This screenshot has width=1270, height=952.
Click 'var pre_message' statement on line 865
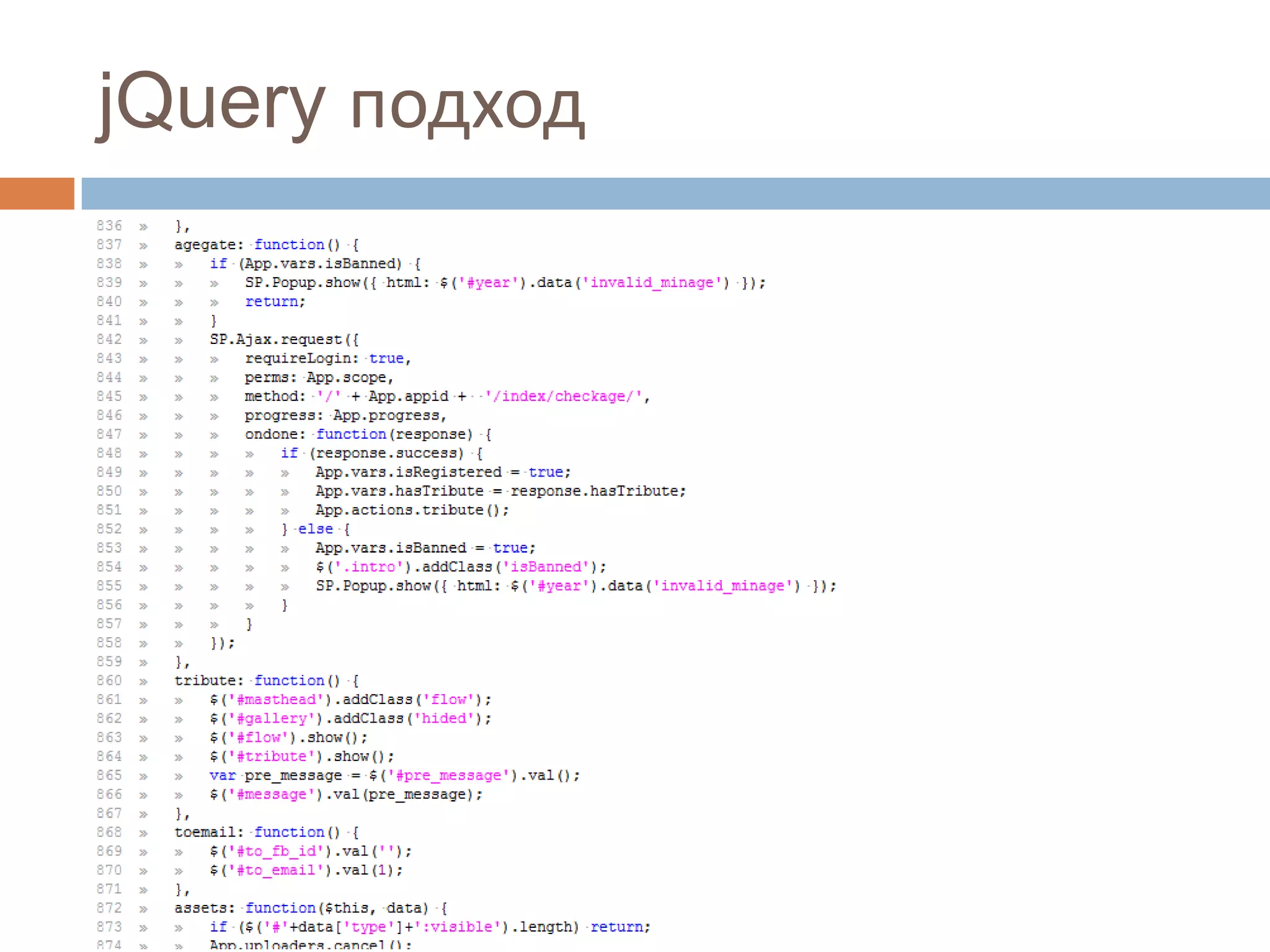coord(395,776)
